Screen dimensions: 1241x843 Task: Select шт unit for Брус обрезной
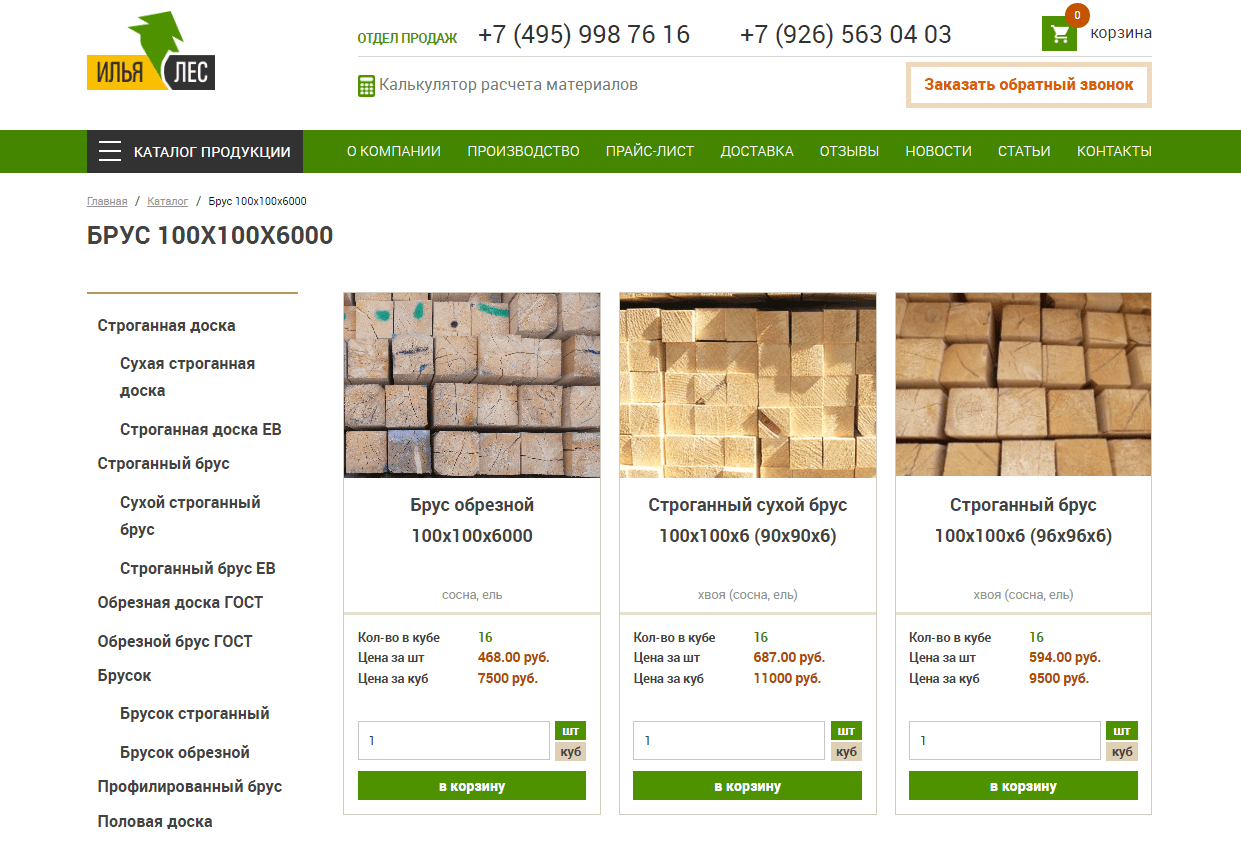point(570,731)
